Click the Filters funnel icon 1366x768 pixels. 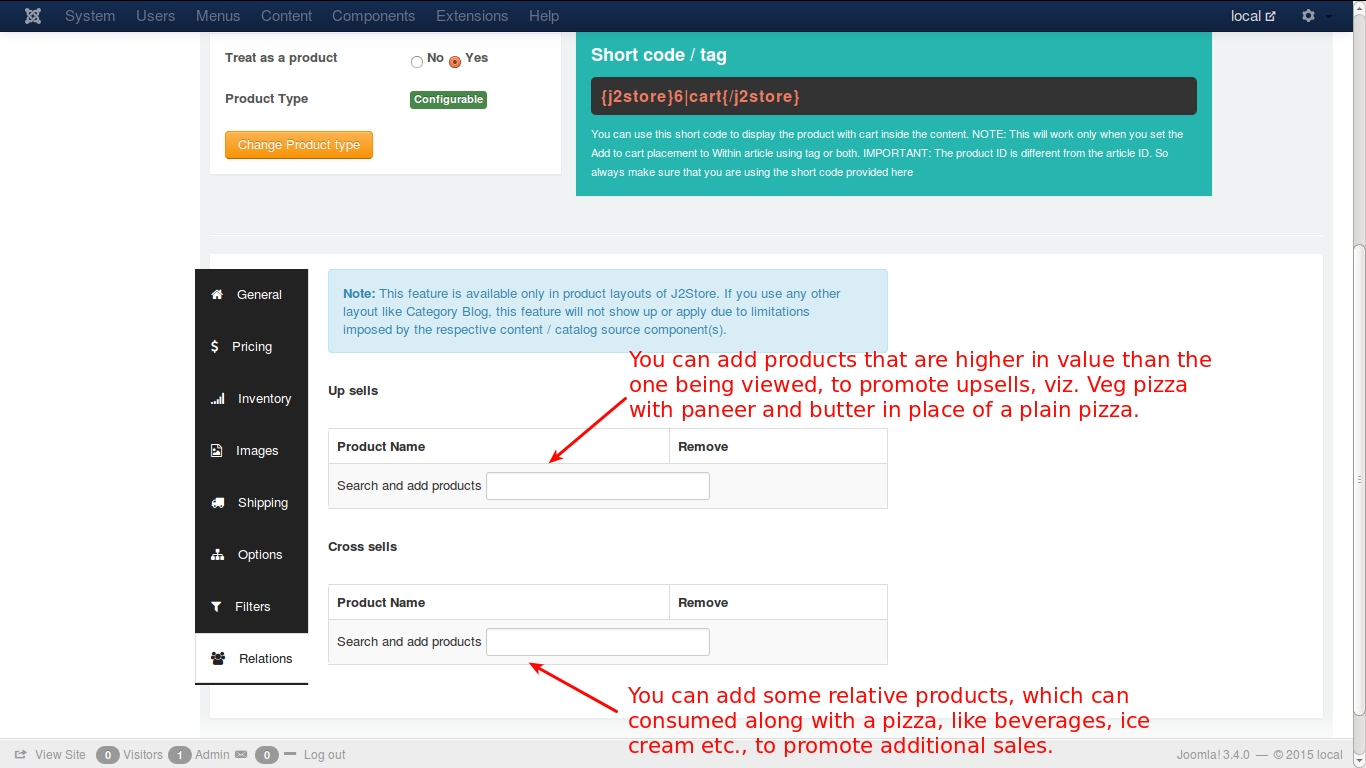(216, 607)
